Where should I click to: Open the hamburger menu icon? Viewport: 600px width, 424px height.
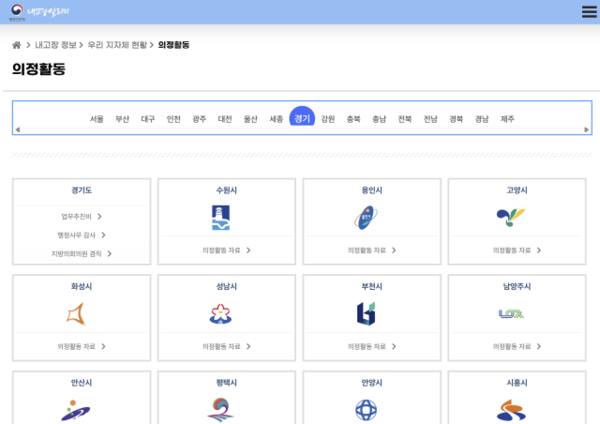[x=589, y=11]
